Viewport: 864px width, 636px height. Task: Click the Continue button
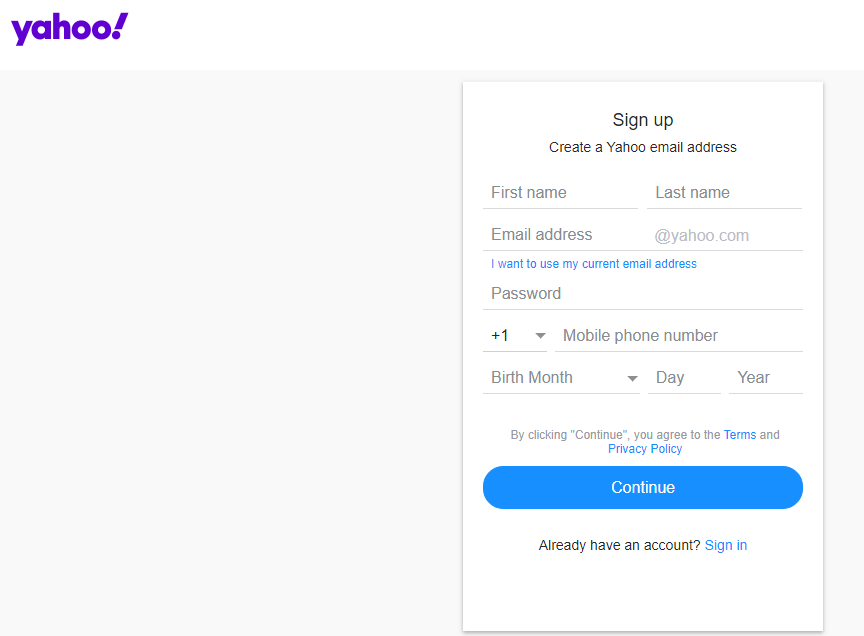coord(642,488)
